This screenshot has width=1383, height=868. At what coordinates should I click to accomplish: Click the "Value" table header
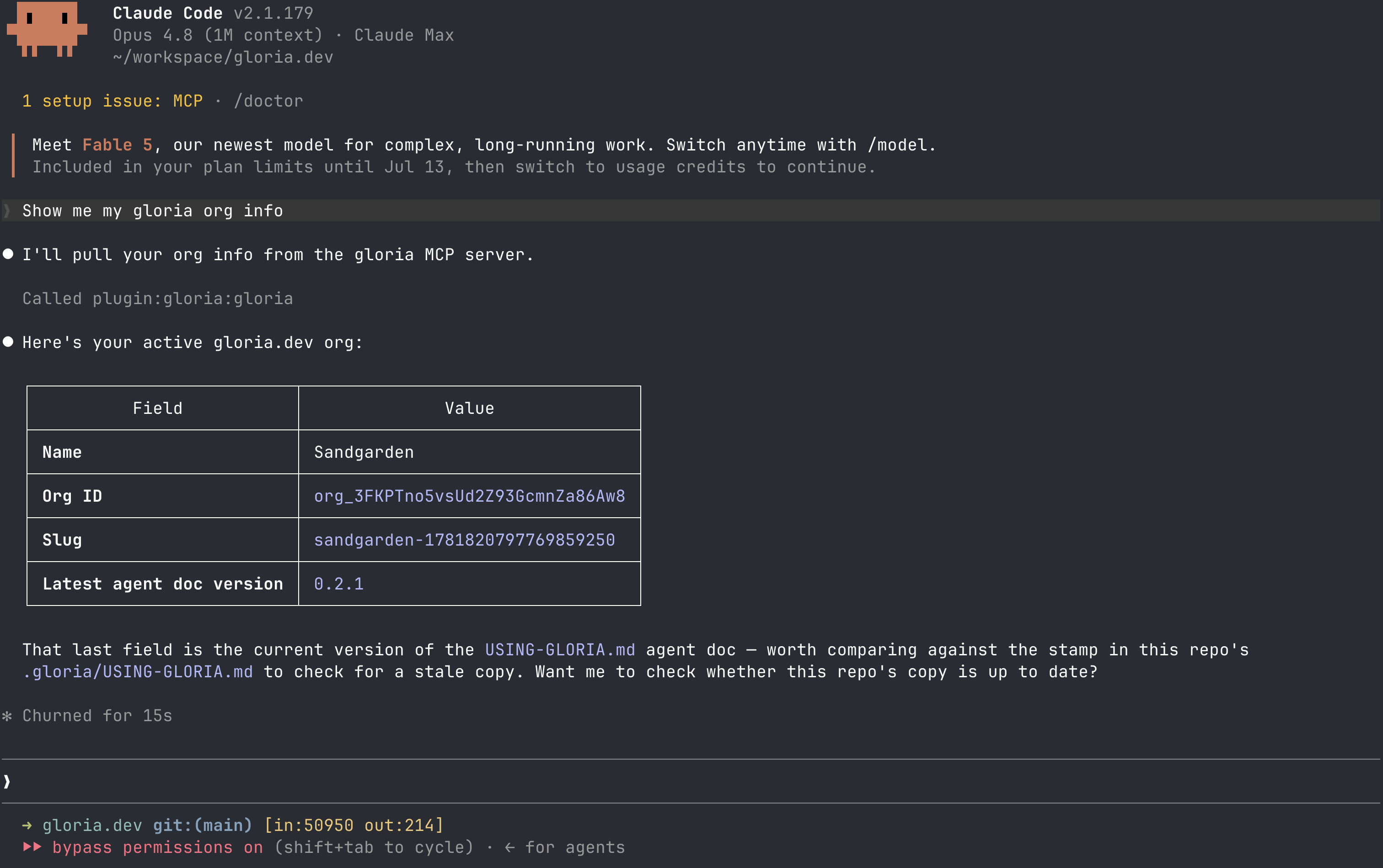pos(469,408)
